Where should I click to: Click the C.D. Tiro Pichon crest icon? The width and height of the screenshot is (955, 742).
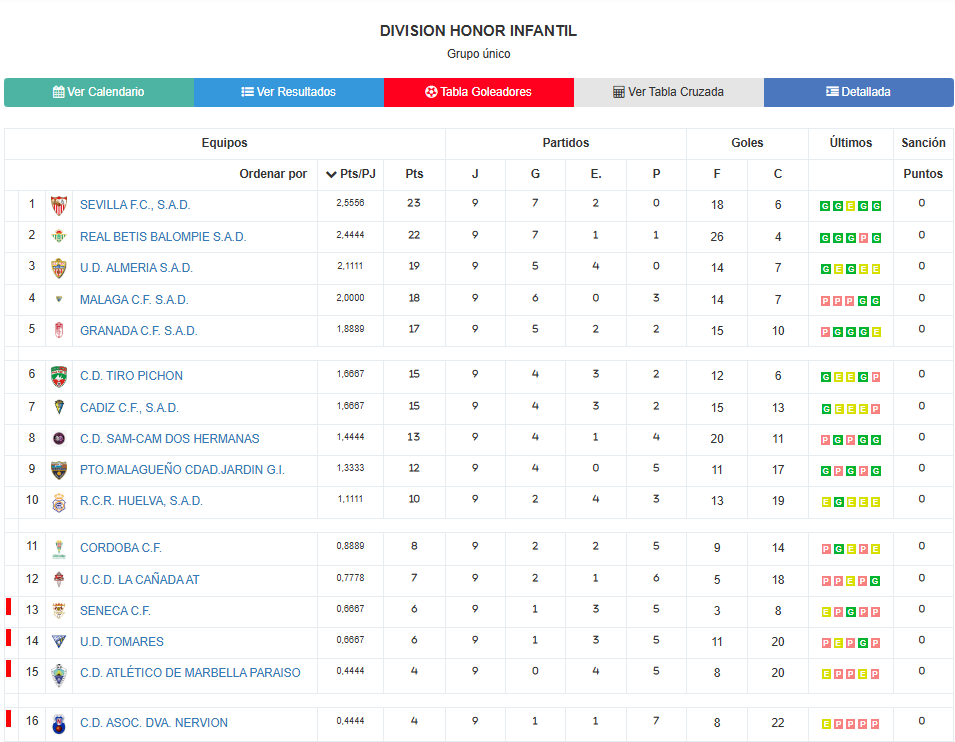(x=59, y=376)
